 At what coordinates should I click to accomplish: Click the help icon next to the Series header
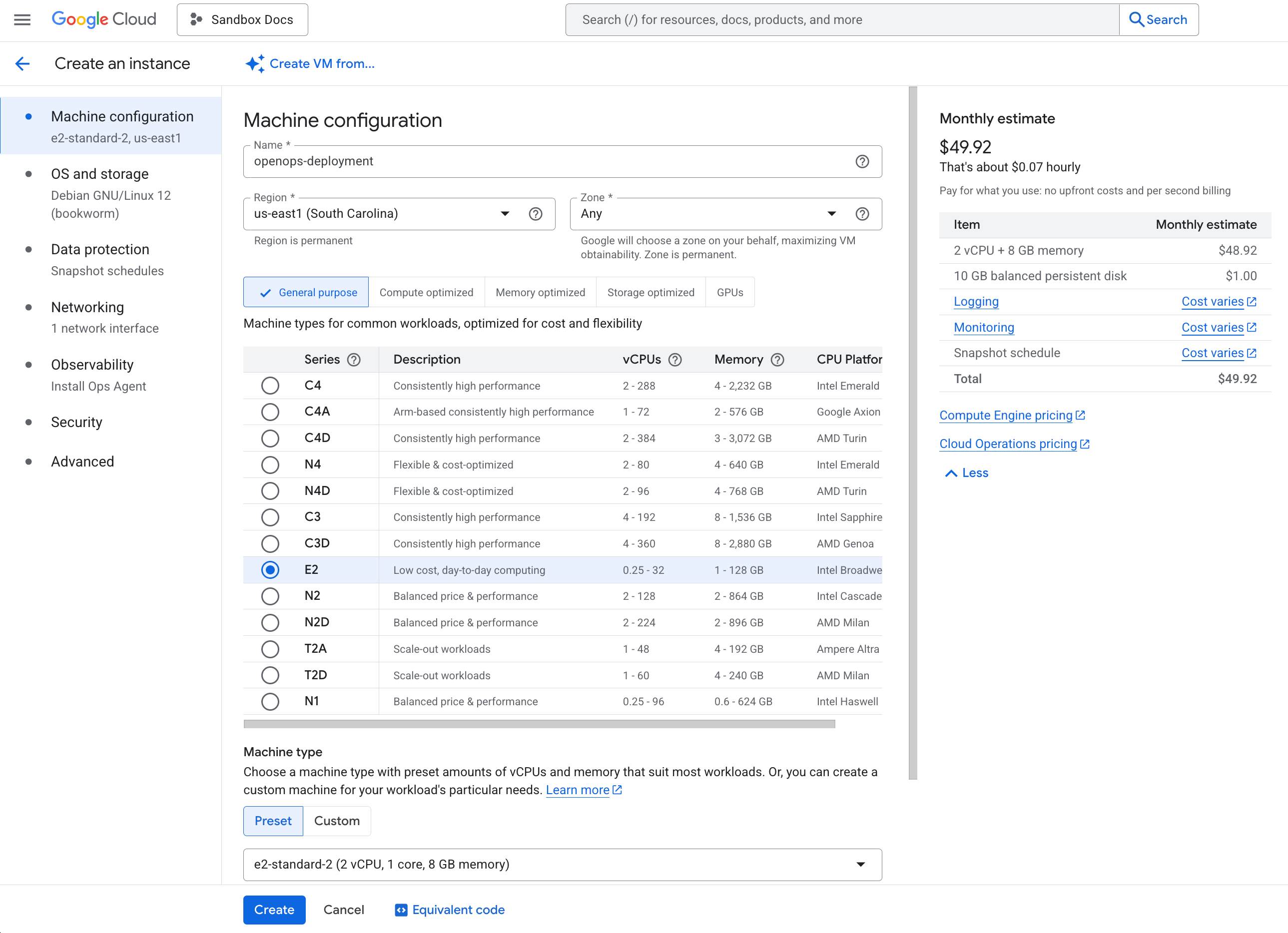click(354, 360)
